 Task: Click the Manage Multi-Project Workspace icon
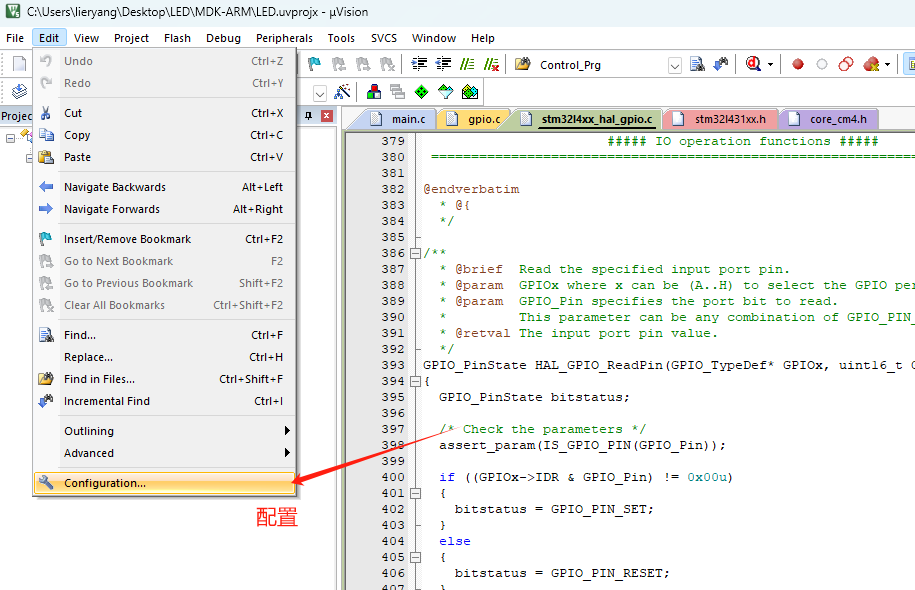coord(397,92)
